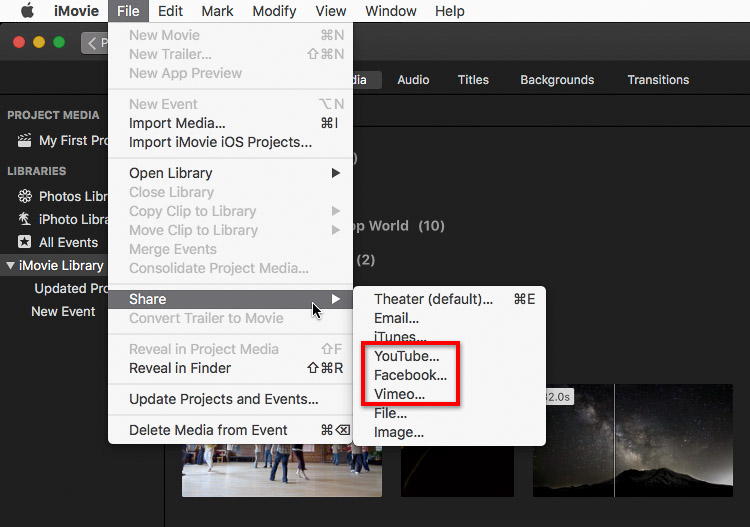Select the Milky Way mountain clip

point(633,440)
